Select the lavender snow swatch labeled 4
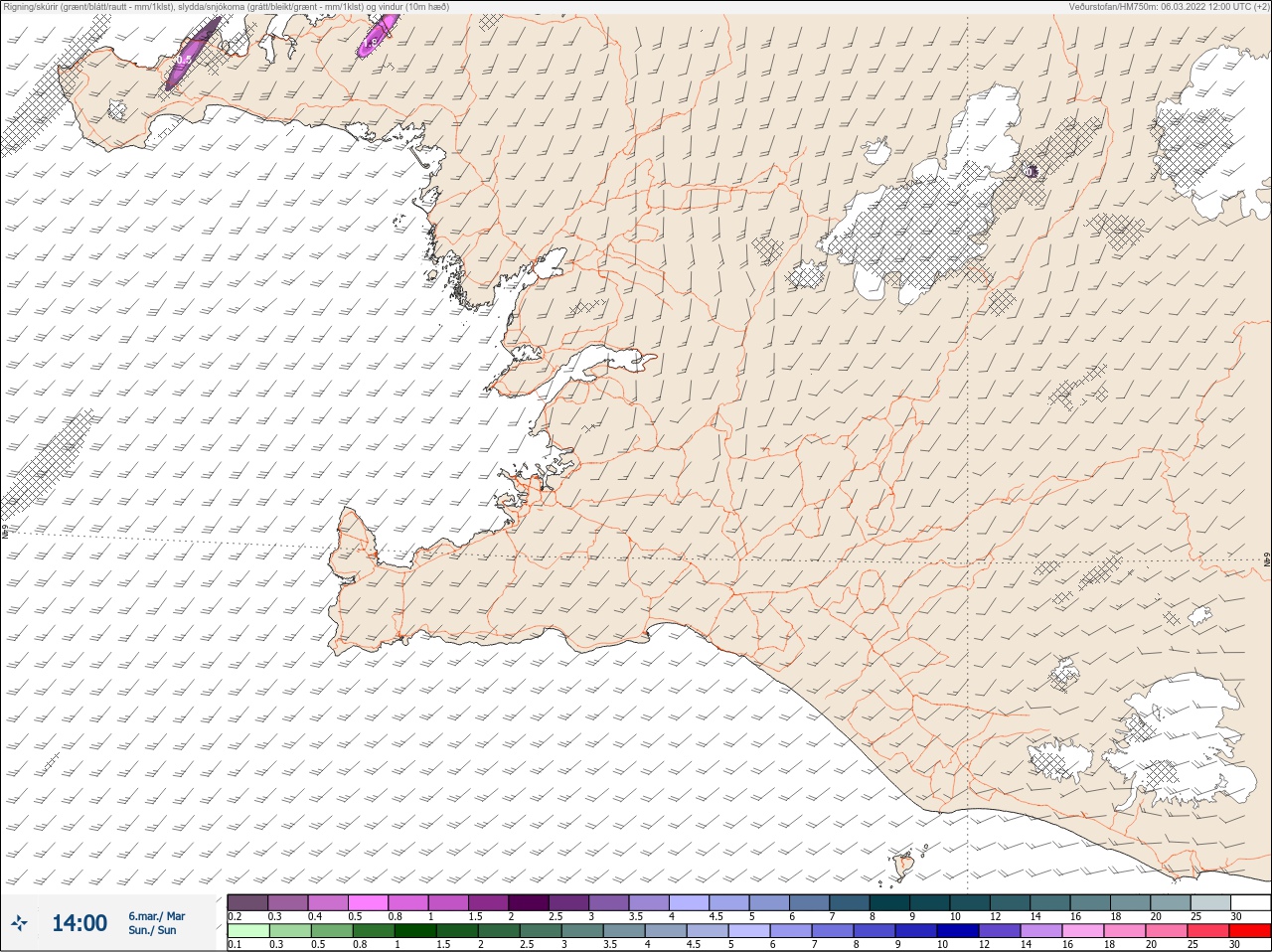This screenshot has width=1272, height=952. pos(688,902)
